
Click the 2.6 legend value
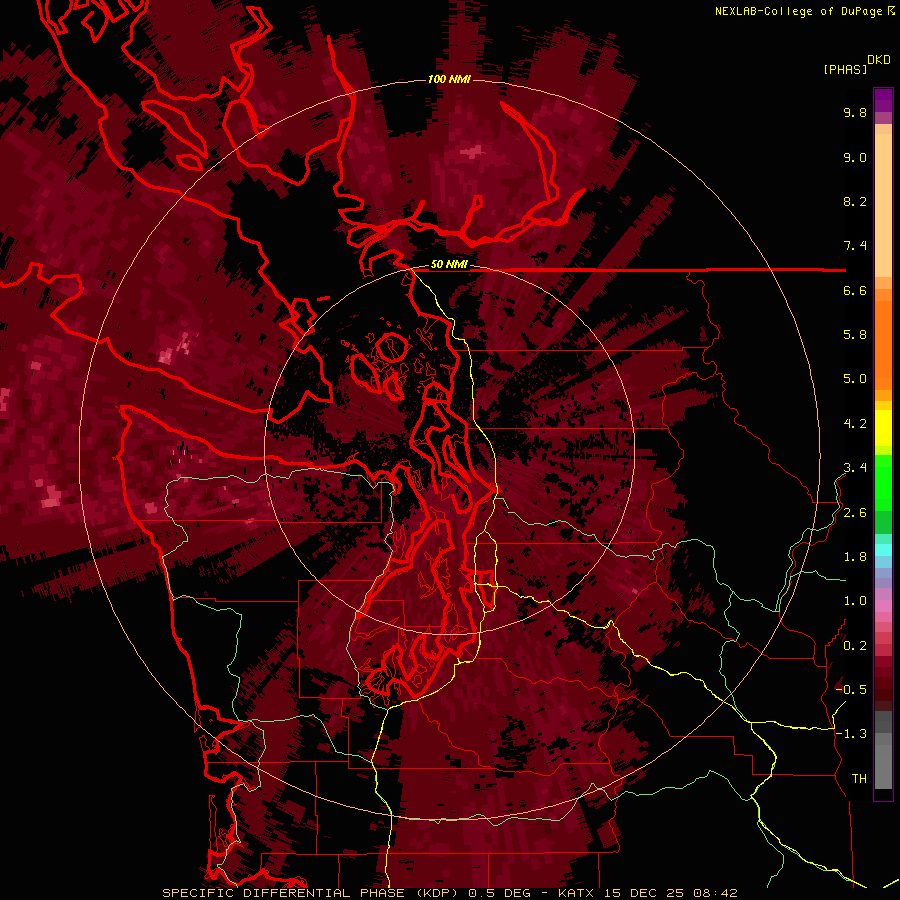pyautogui.click(x=855, y=513)
